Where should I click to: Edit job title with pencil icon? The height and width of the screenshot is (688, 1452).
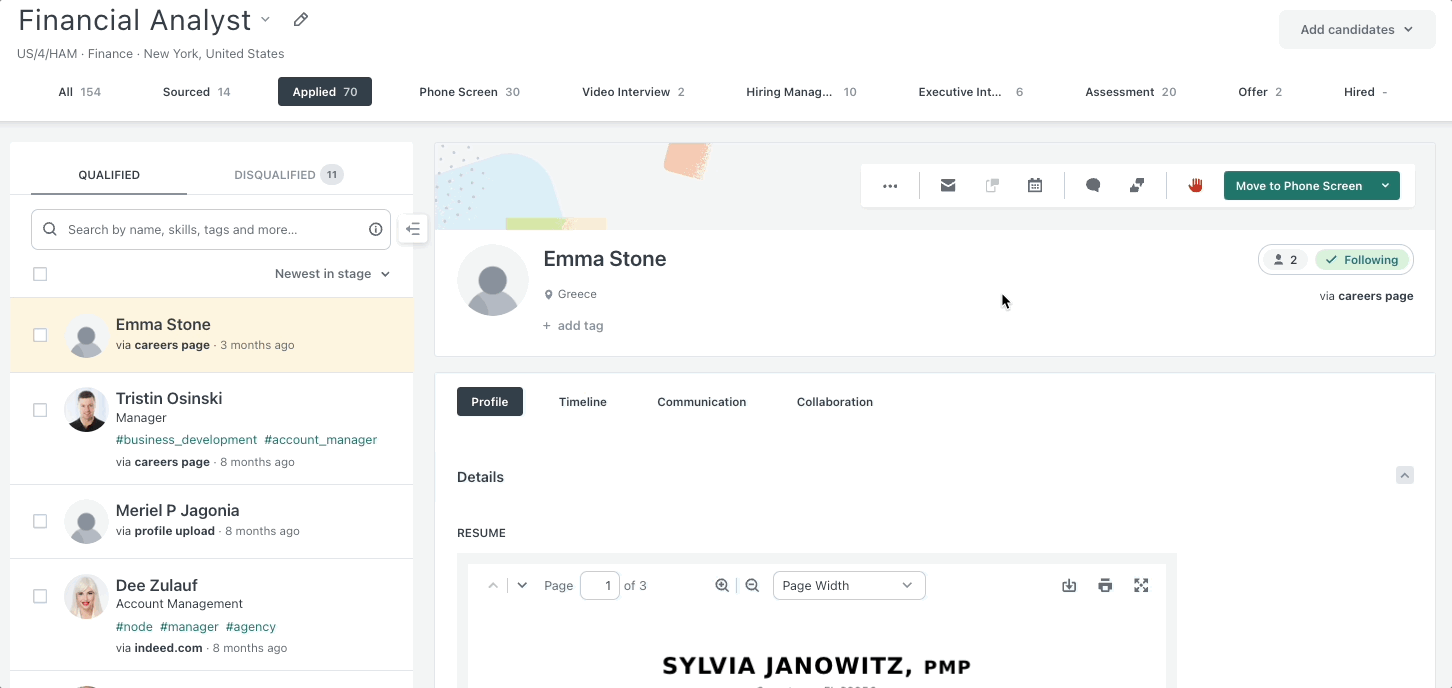coord(301,20)
